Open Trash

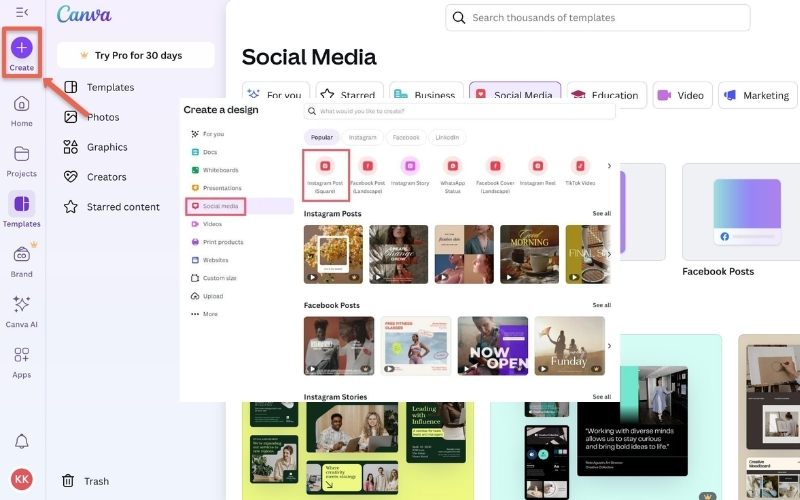[x=85, y=481]
